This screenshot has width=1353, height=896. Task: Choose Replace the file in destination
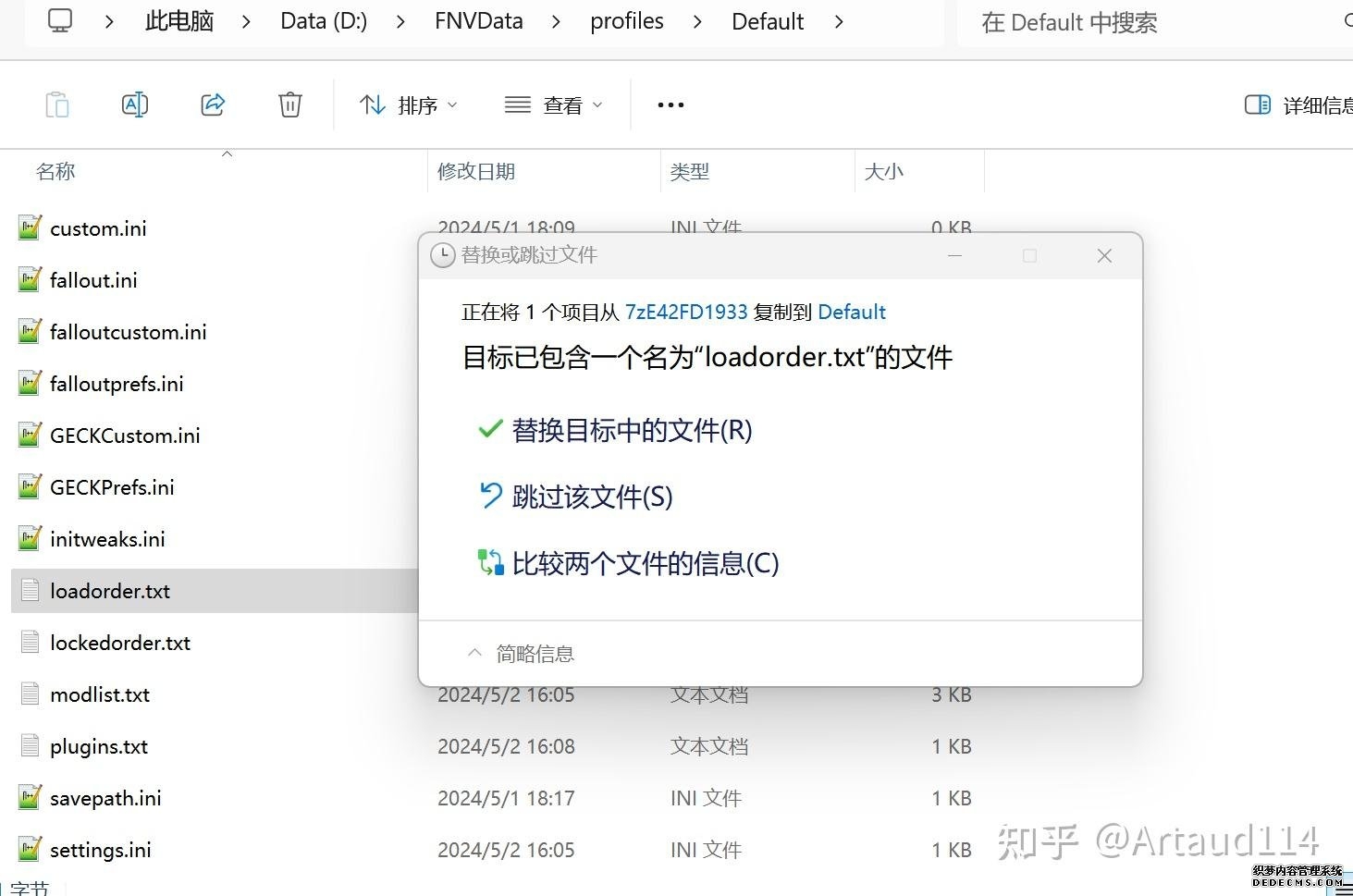632,430
